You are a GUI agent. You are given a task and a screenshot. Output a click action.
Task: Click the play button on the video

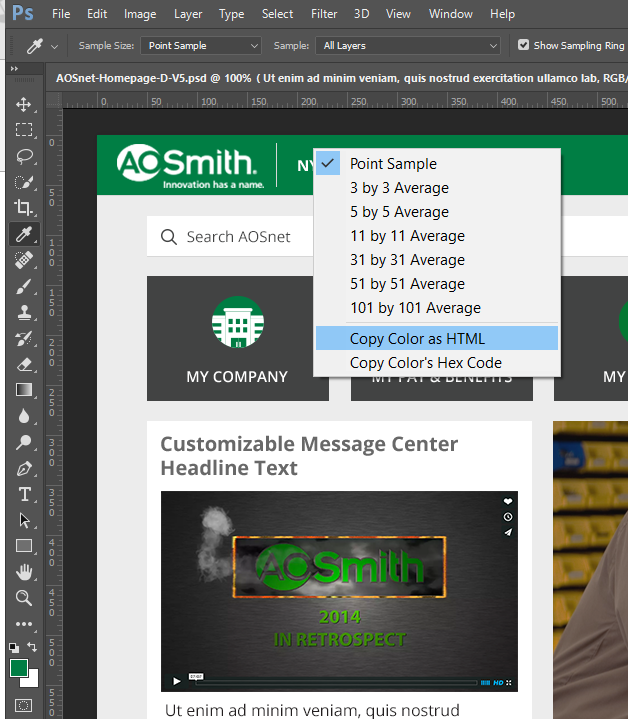coord(176,681)
